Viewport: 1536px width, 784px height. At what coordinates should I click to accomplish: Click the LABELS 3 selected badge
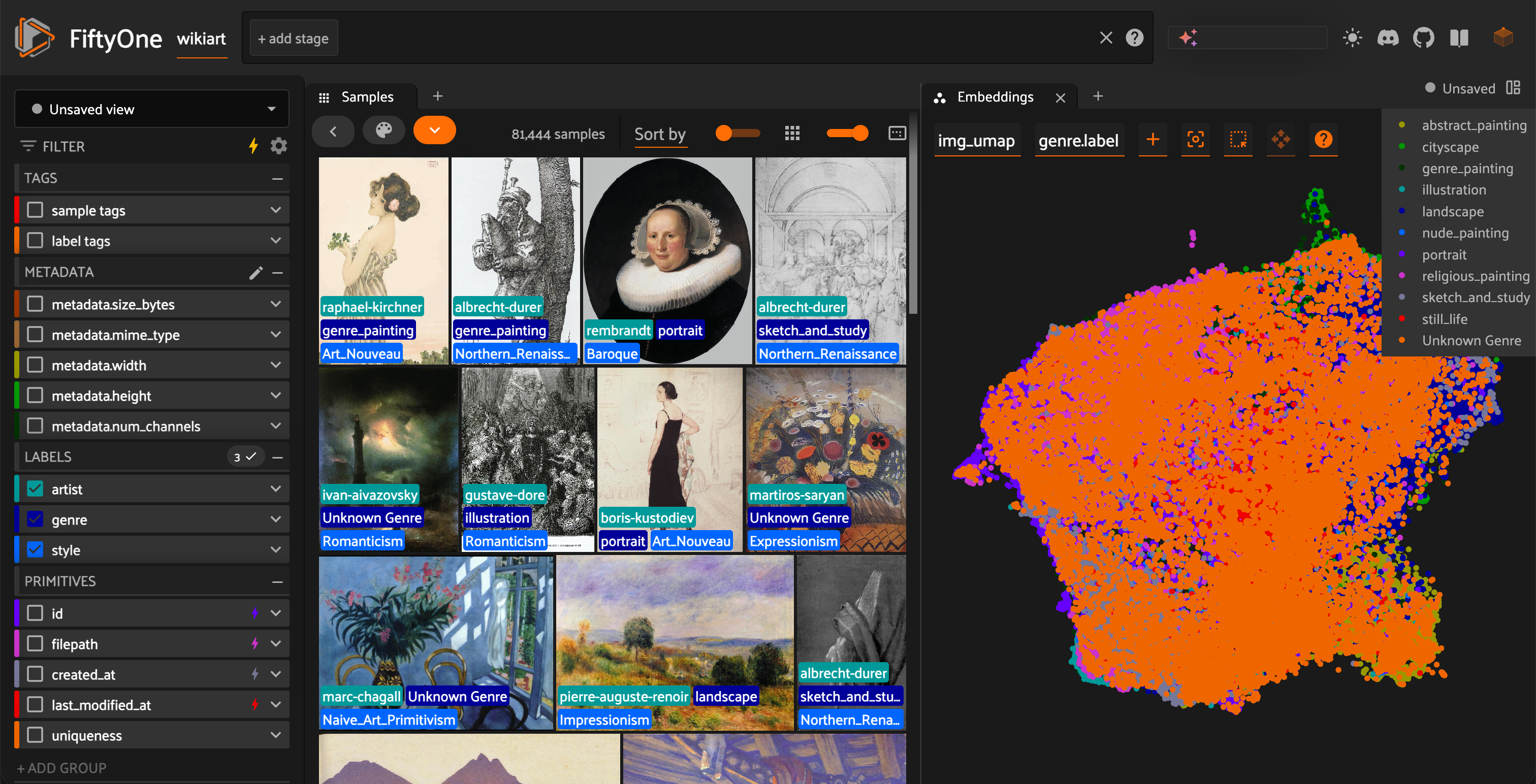click(245, 458)
